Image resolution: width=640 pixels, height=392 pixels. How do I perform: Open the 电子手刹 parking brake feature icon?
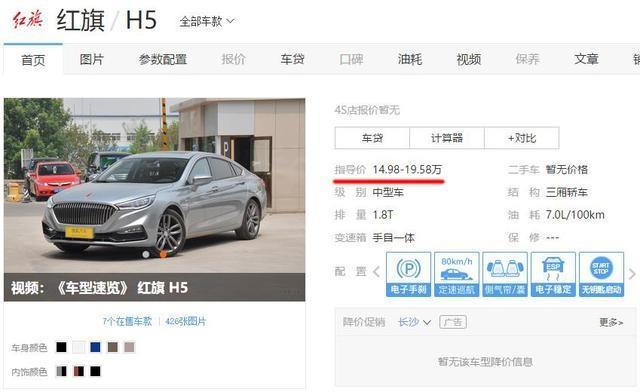tap(408, 274)
